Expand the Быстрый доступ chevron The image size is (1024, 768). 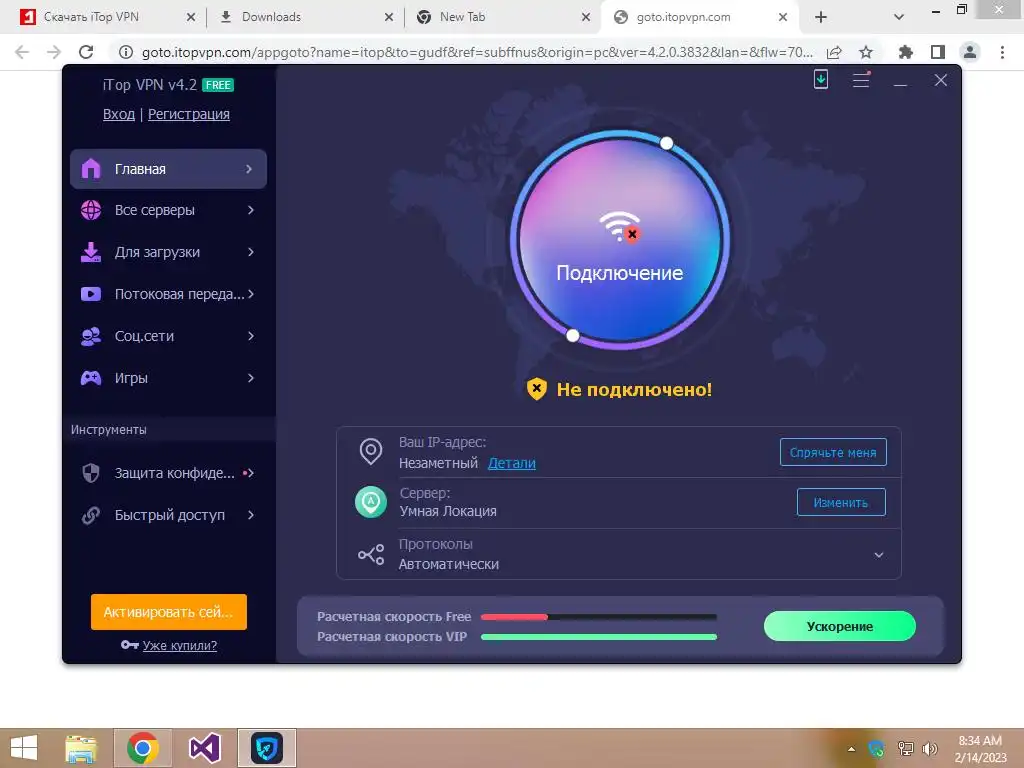click(251, 515)
